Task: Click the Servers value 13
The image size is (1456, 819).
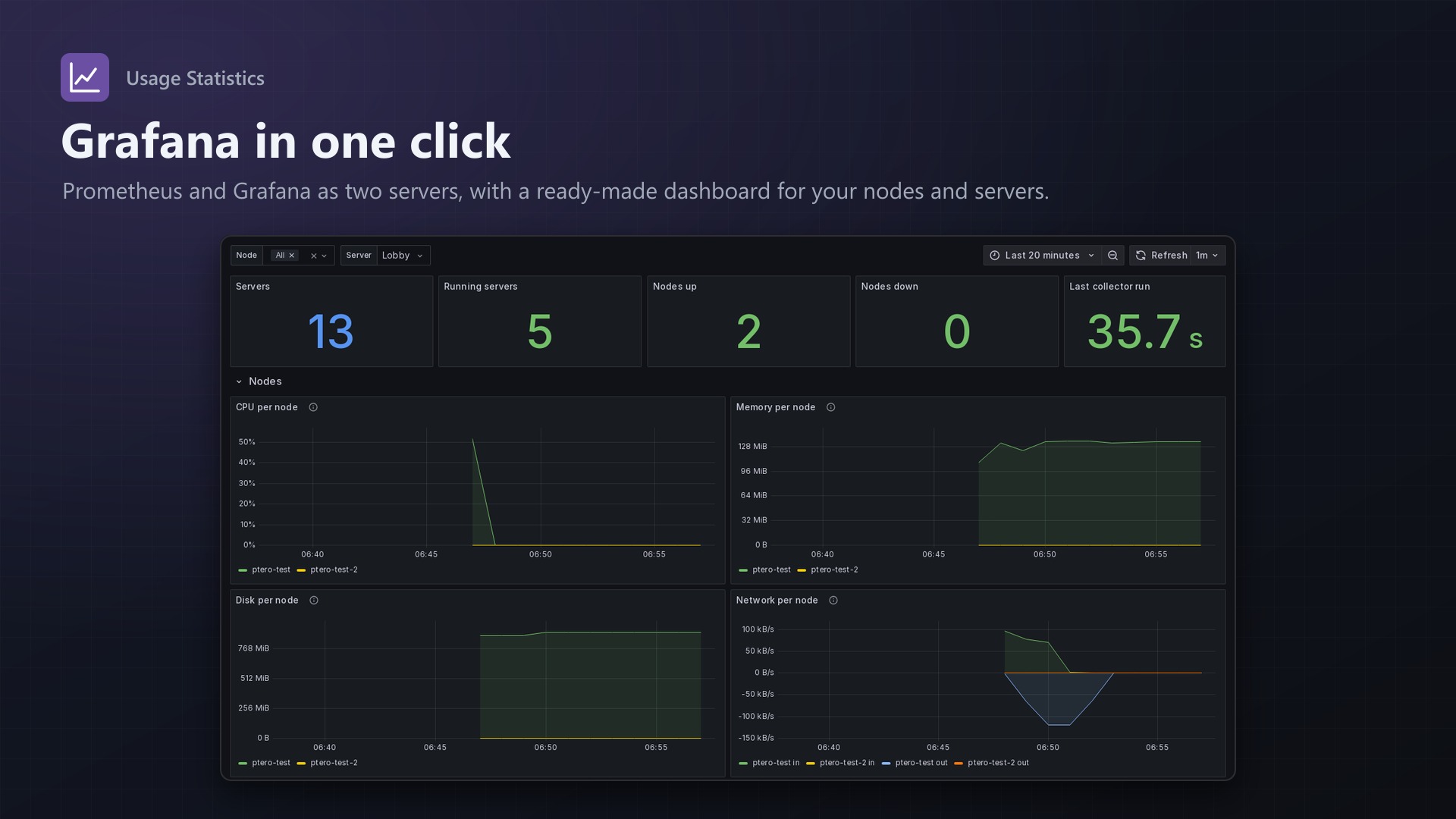Action: [331, 332]
